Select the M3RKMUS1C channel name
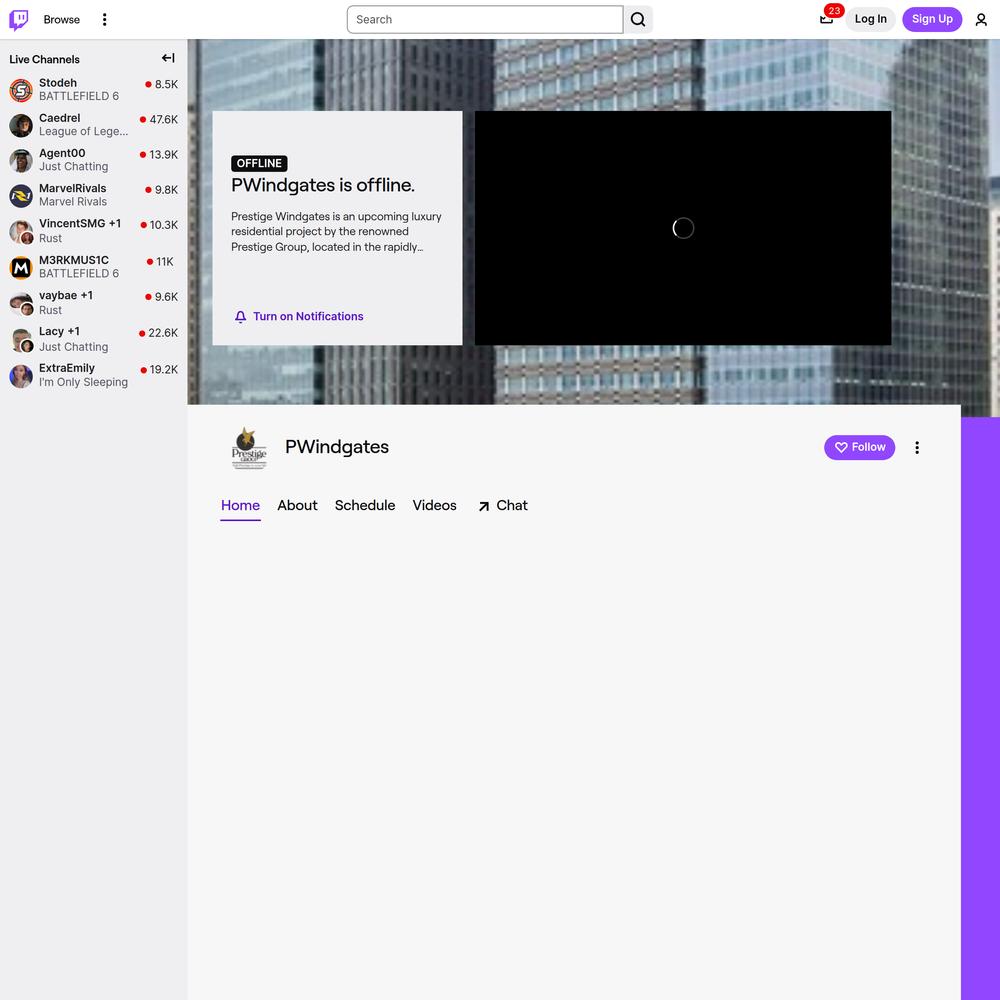This screenshot has width=1000, height=1000. tap(73, 260)
